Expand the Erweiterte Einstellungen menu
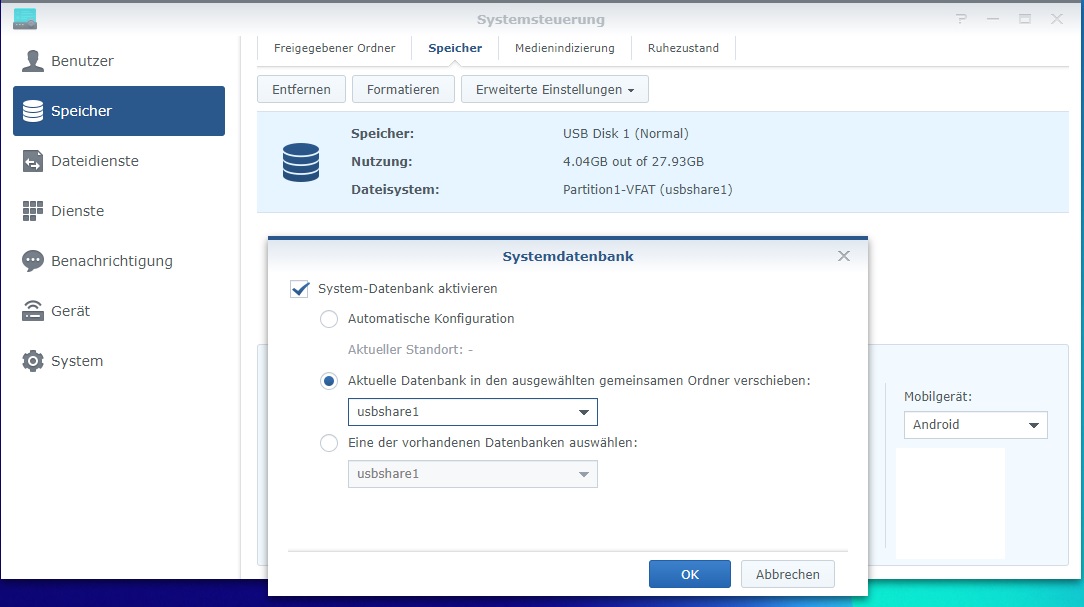 (554, 89)
